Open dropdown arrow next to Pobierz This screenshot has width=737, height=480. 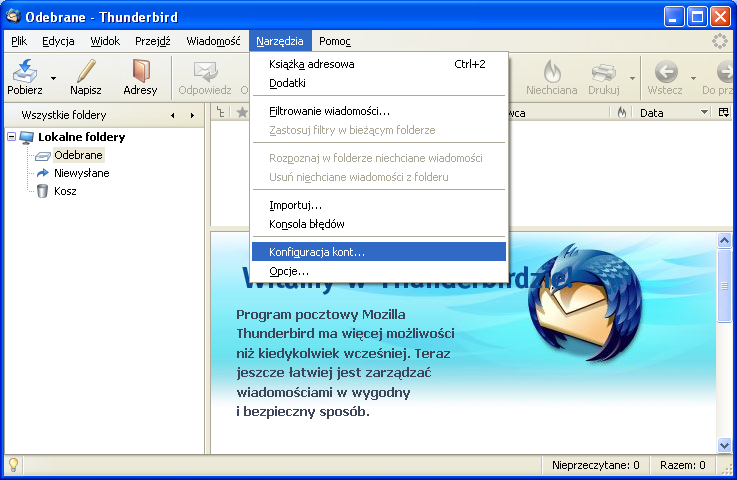coord(54,76)
